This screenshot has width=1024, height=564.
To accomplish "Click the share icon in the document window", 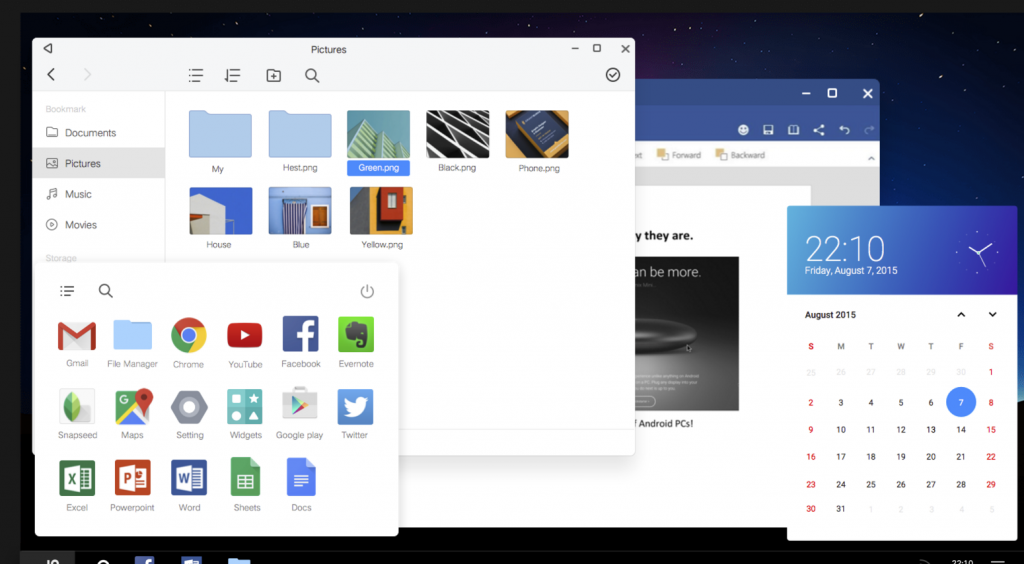I will click(x=819, y=130).
